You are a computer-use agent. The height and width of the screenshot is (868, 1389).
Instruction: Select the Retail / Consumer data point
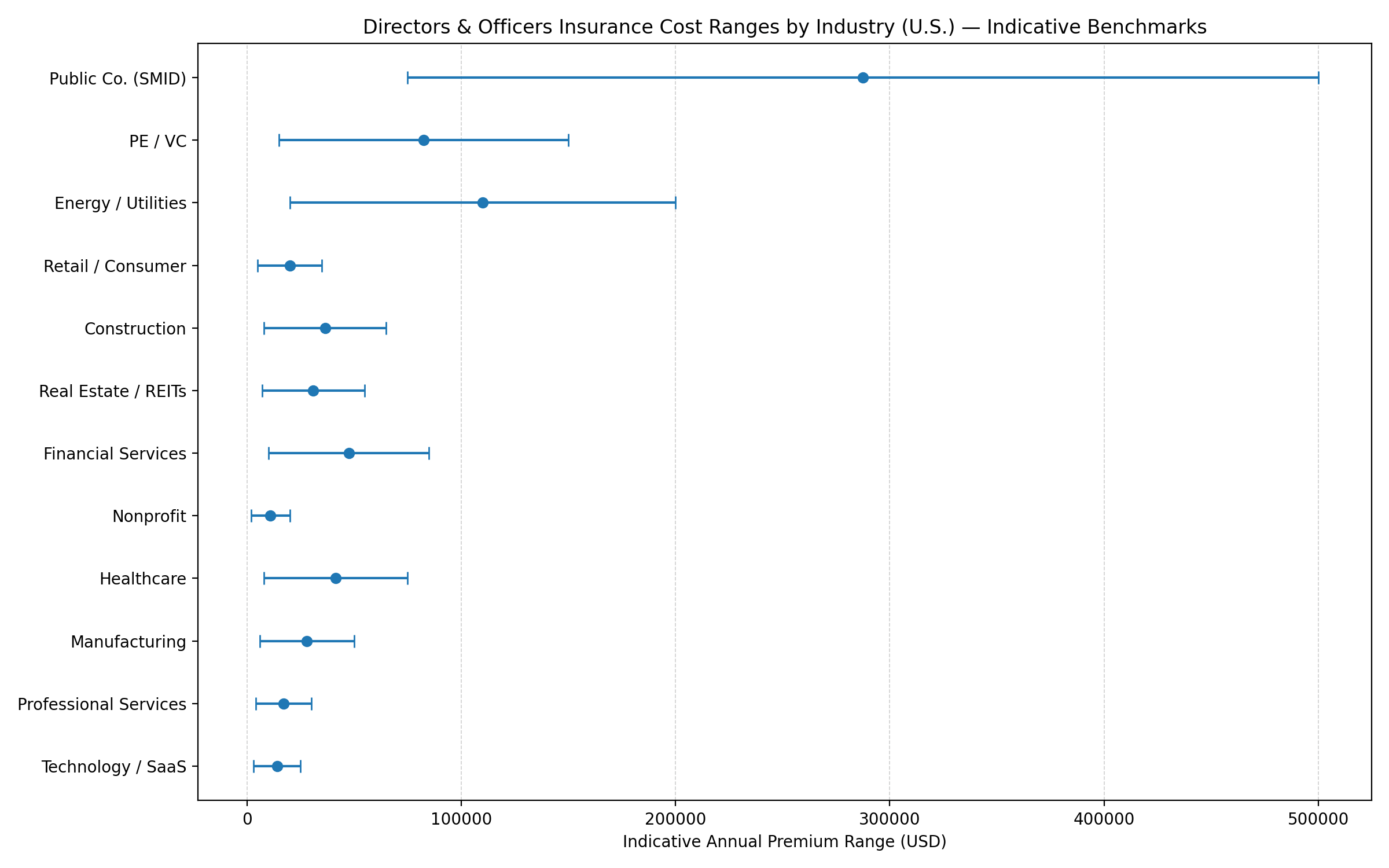(x=289, y=265)
